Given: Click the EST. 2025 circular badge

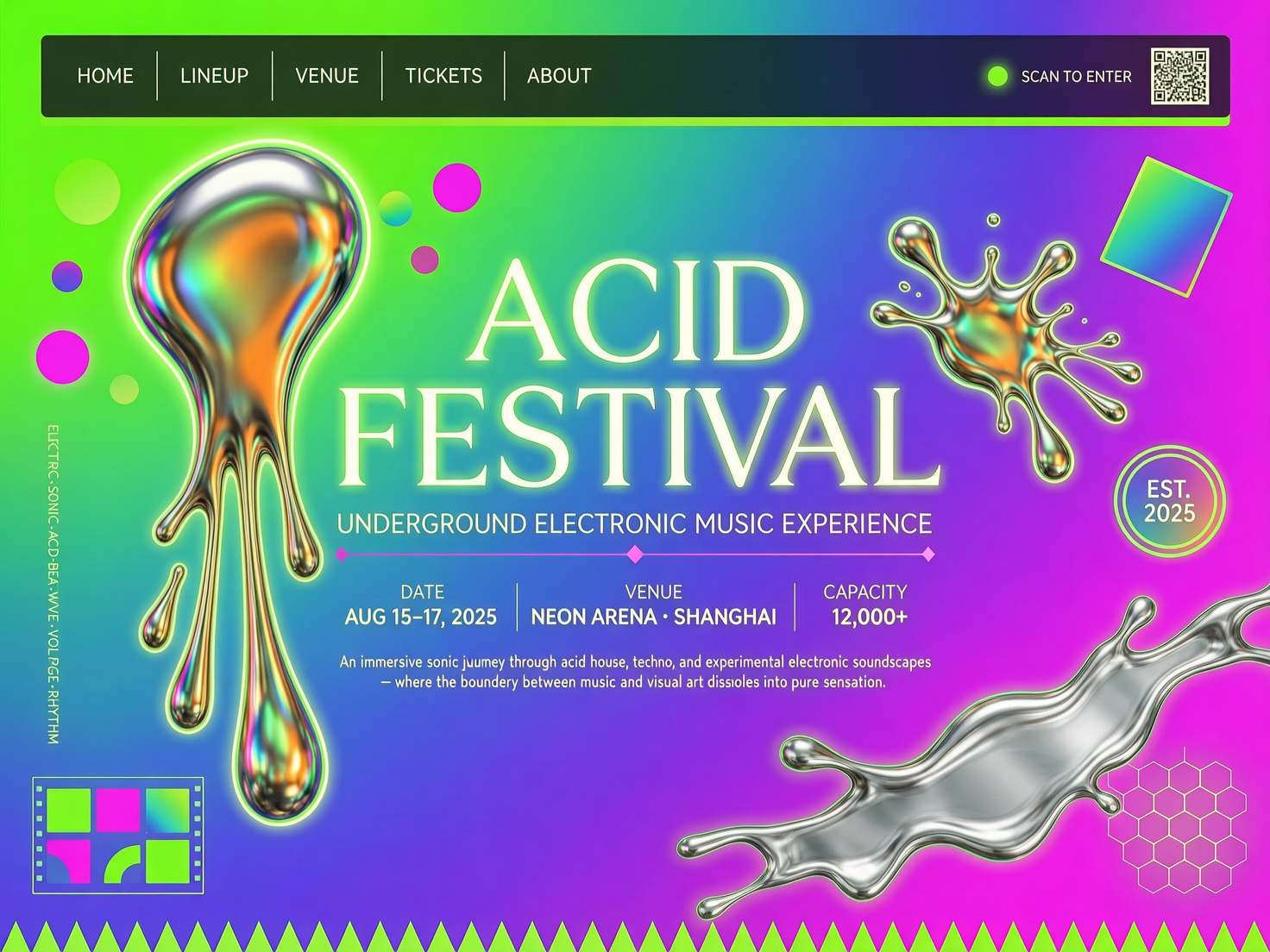Looking at the screenshot, I should pyautogui.click(x=1170, y=501).
